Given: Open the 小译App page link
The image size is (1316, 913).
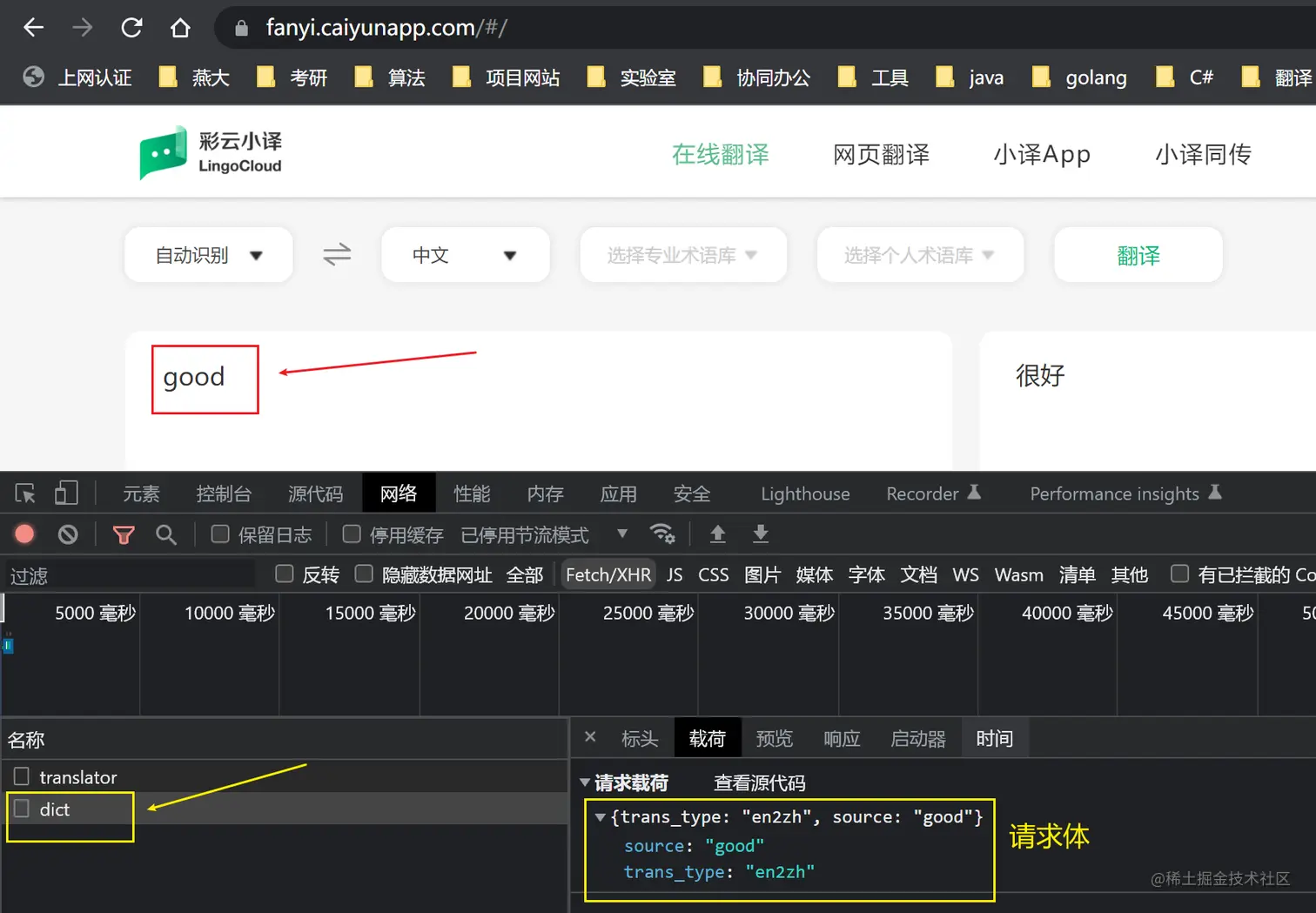Looking at the screenshot, I should pos(1042,155).
